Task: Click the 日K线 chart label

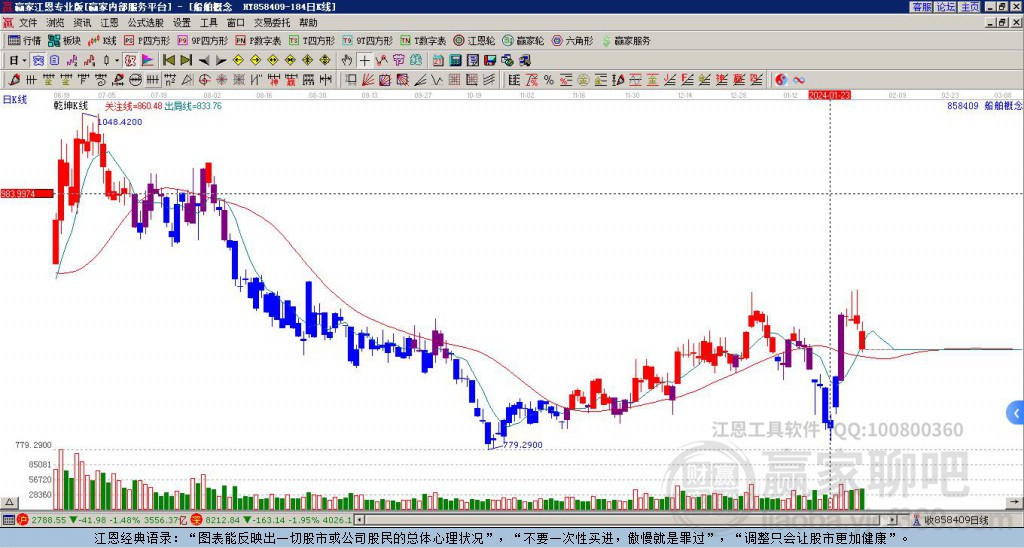Action: 15,100
